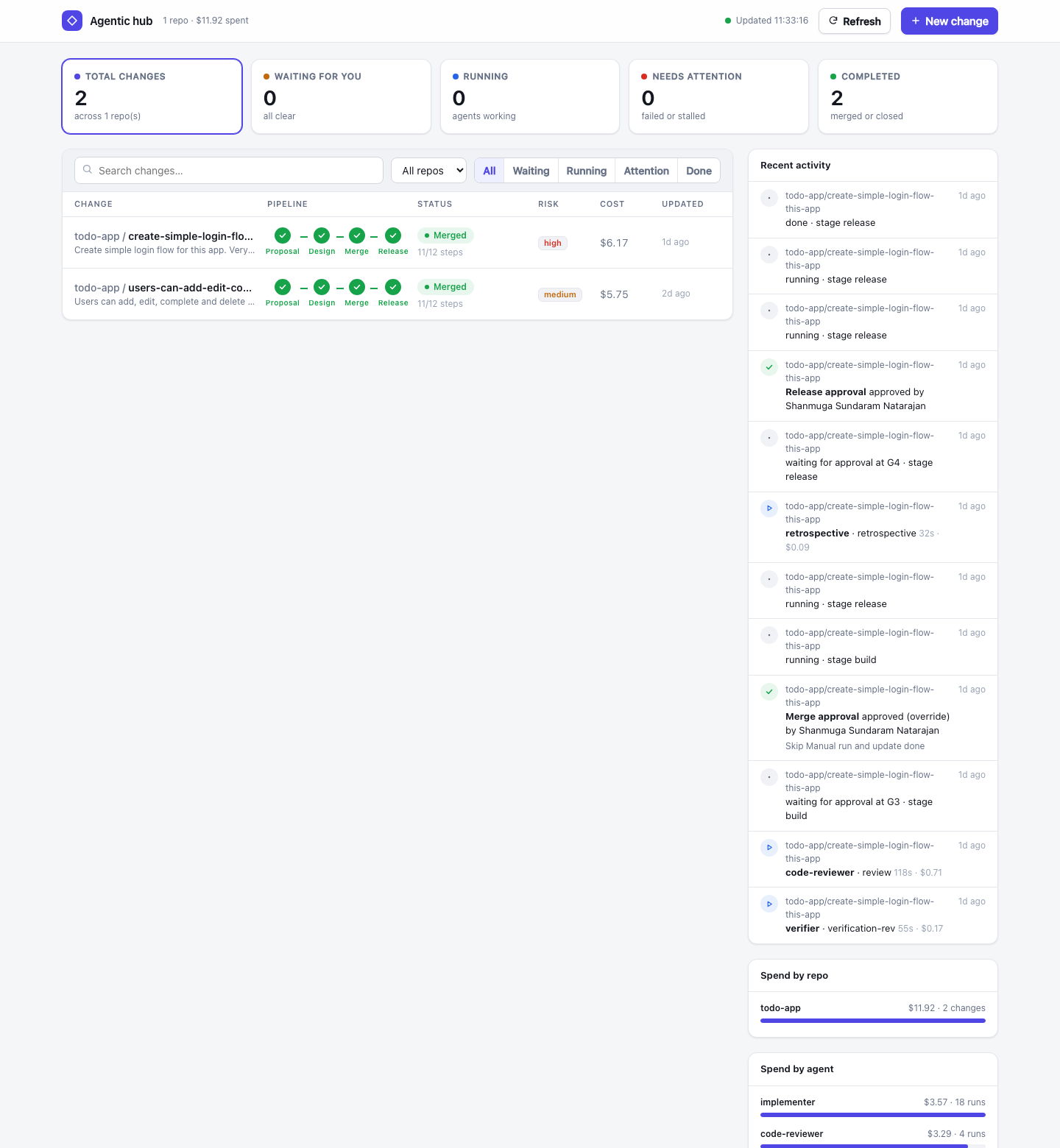Click the medium risk badge
This screenshot has width=1060, height=1148.
pyautogui.click(x=560, y=294)
